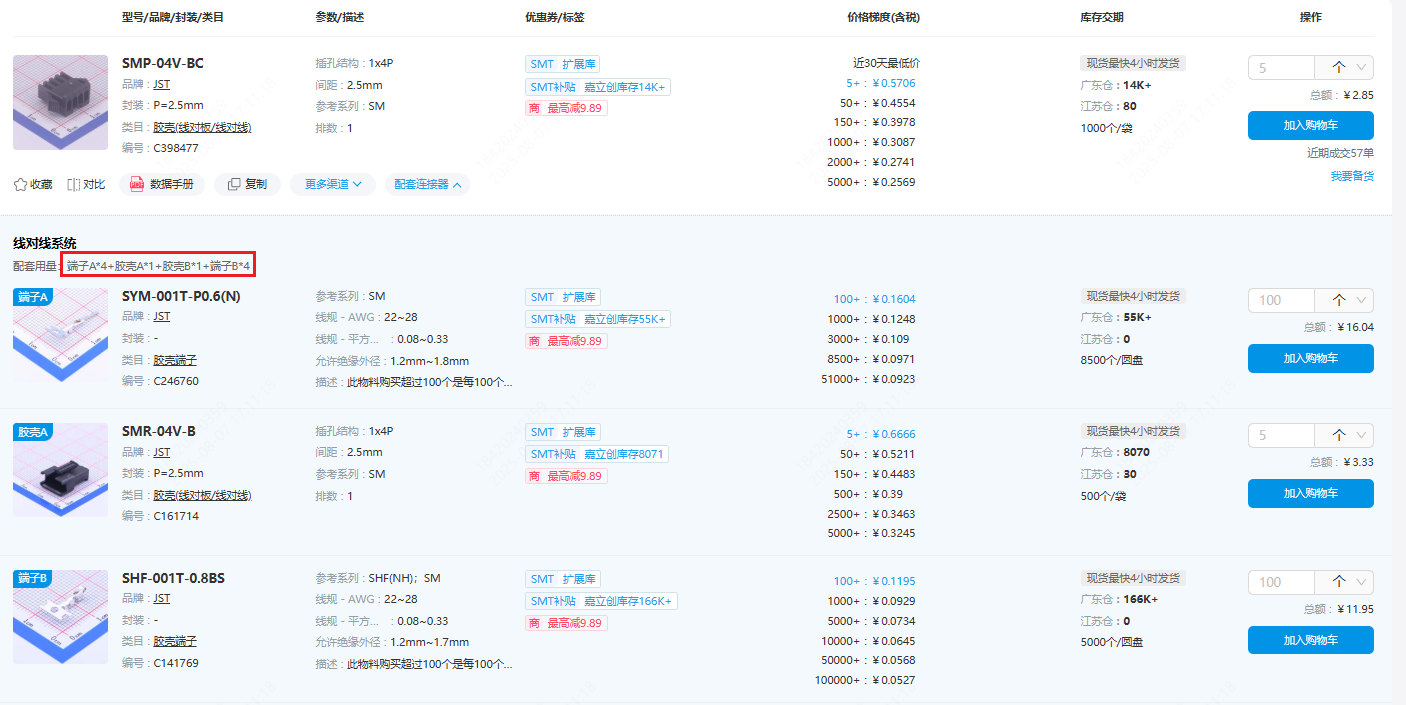Image resolution: width=1406 pixels, height=705 pixels.
Task: Click the star 收藏 favorite icon
Action: pos(20,184)
